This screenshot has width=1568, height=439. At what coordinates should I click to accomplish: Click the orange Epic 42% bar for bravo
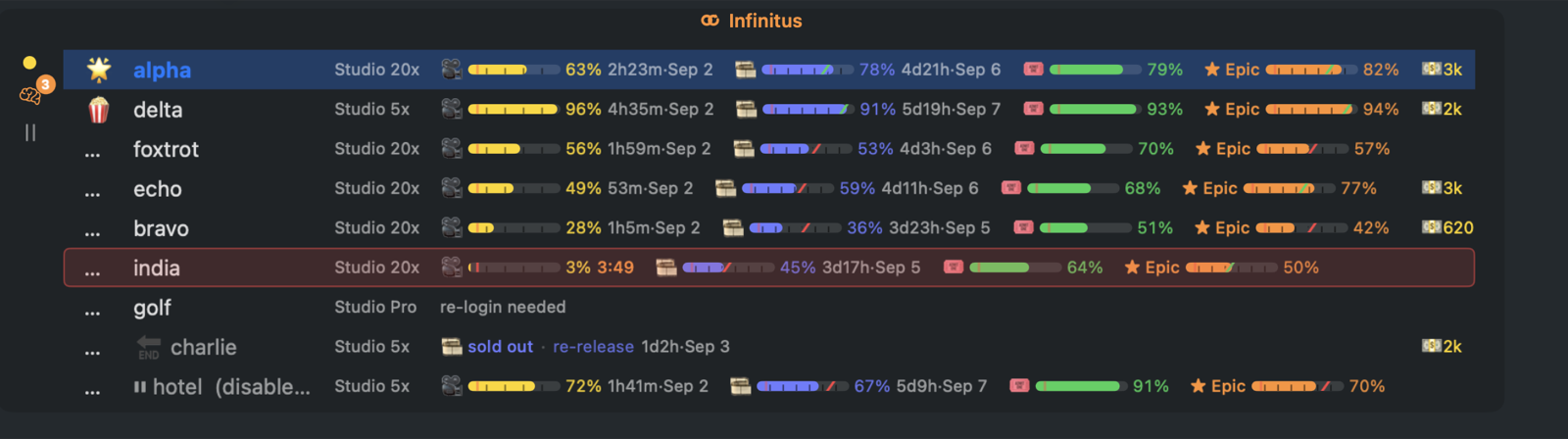pos(1301,227)
